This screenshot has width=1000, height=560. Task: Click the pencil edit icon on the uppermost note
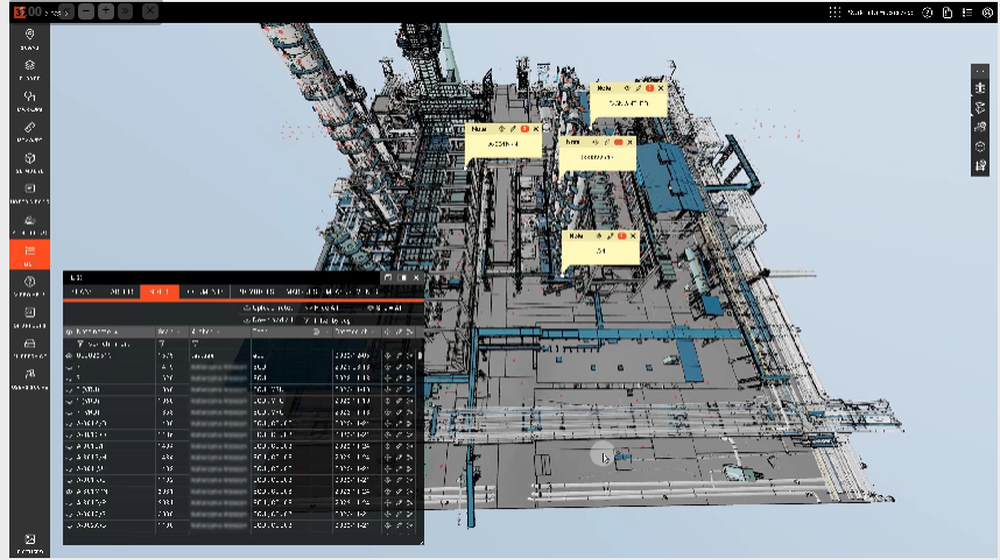[x=638, y=88]
